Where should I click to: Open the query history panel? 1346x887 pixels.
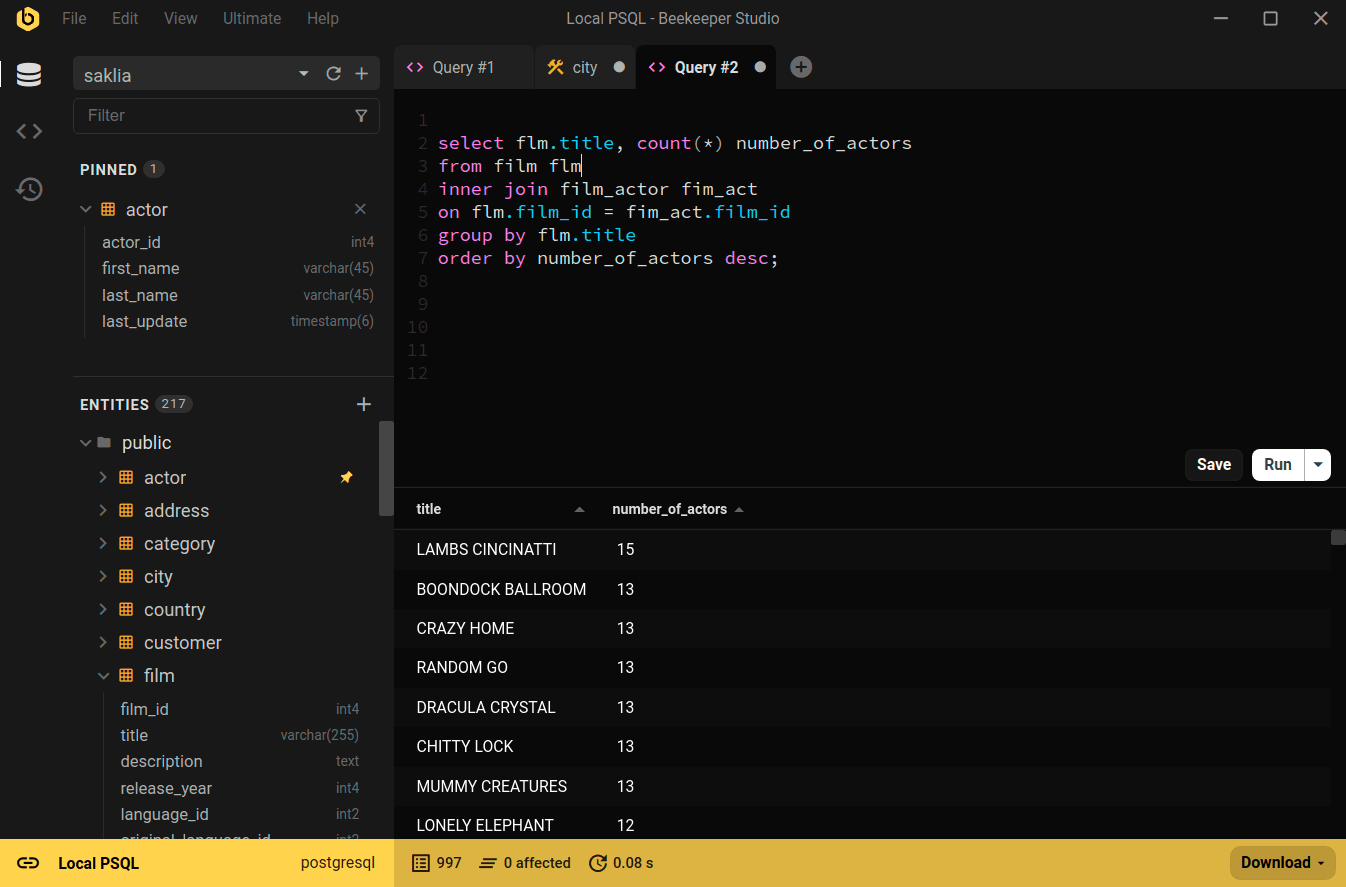(29, 189)
